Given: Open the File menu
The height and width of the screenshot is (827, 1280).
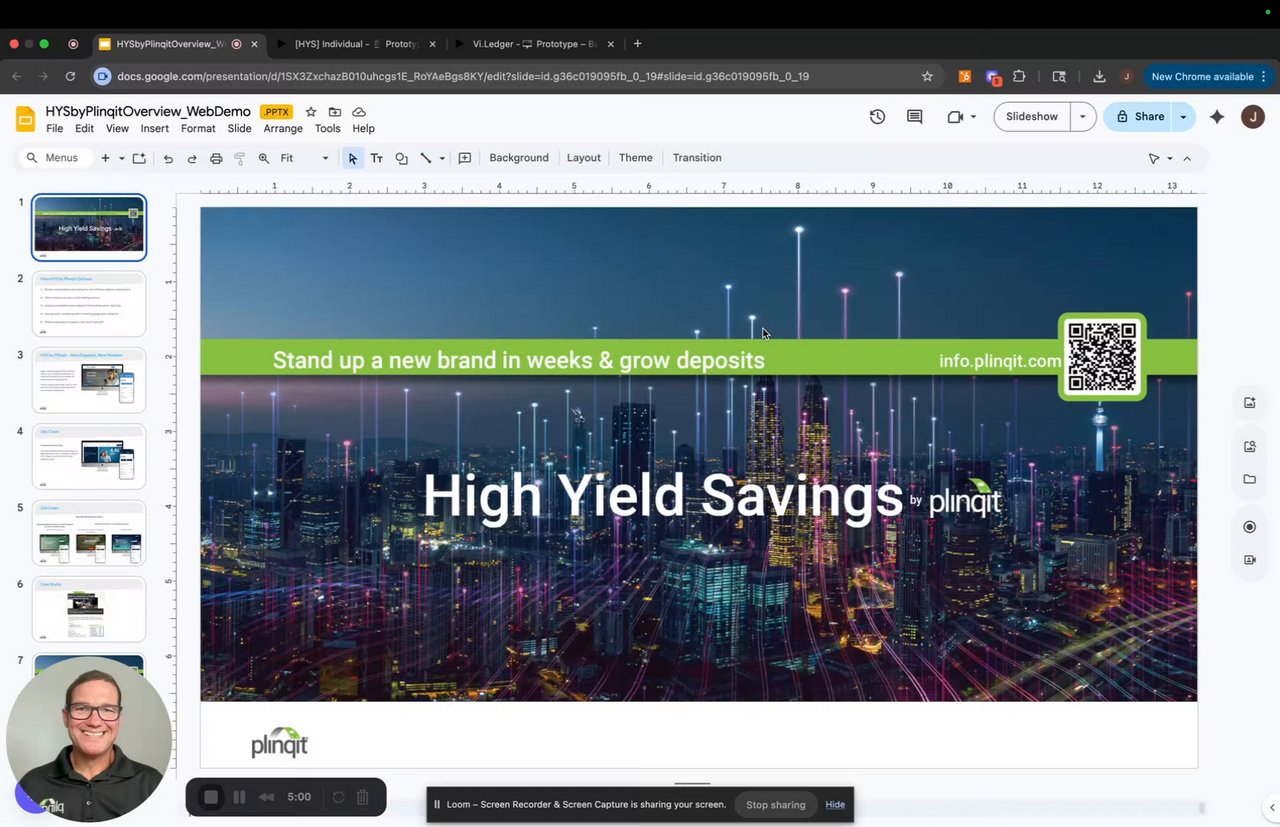Looking at the screenshot, I should (55, 129).
